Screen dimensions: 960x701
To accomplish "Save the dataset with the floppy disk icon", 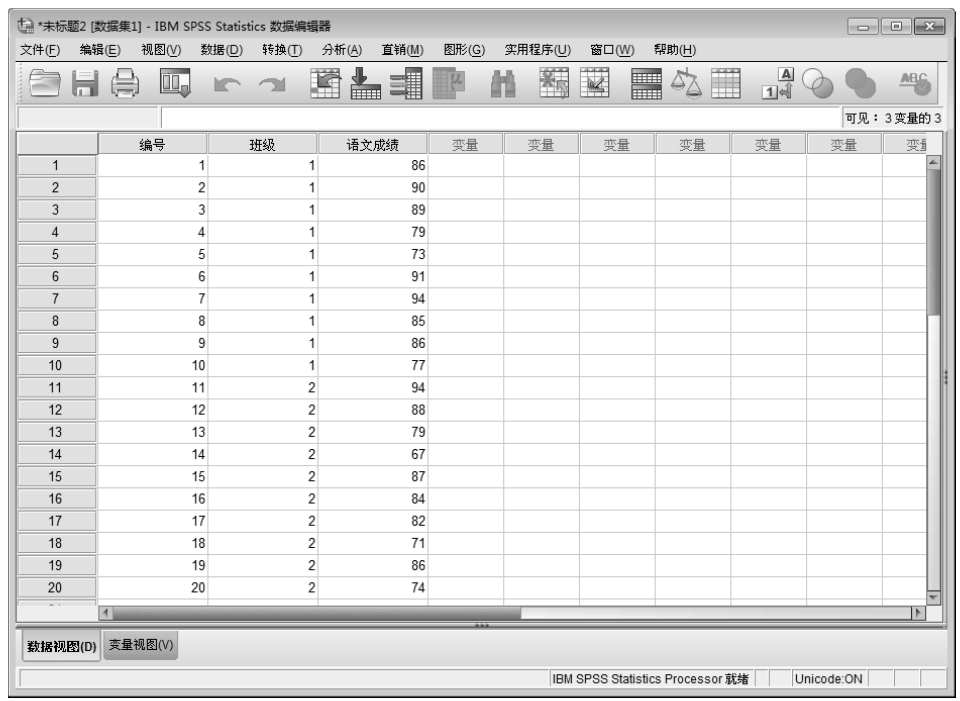I will tap(85, 83).
